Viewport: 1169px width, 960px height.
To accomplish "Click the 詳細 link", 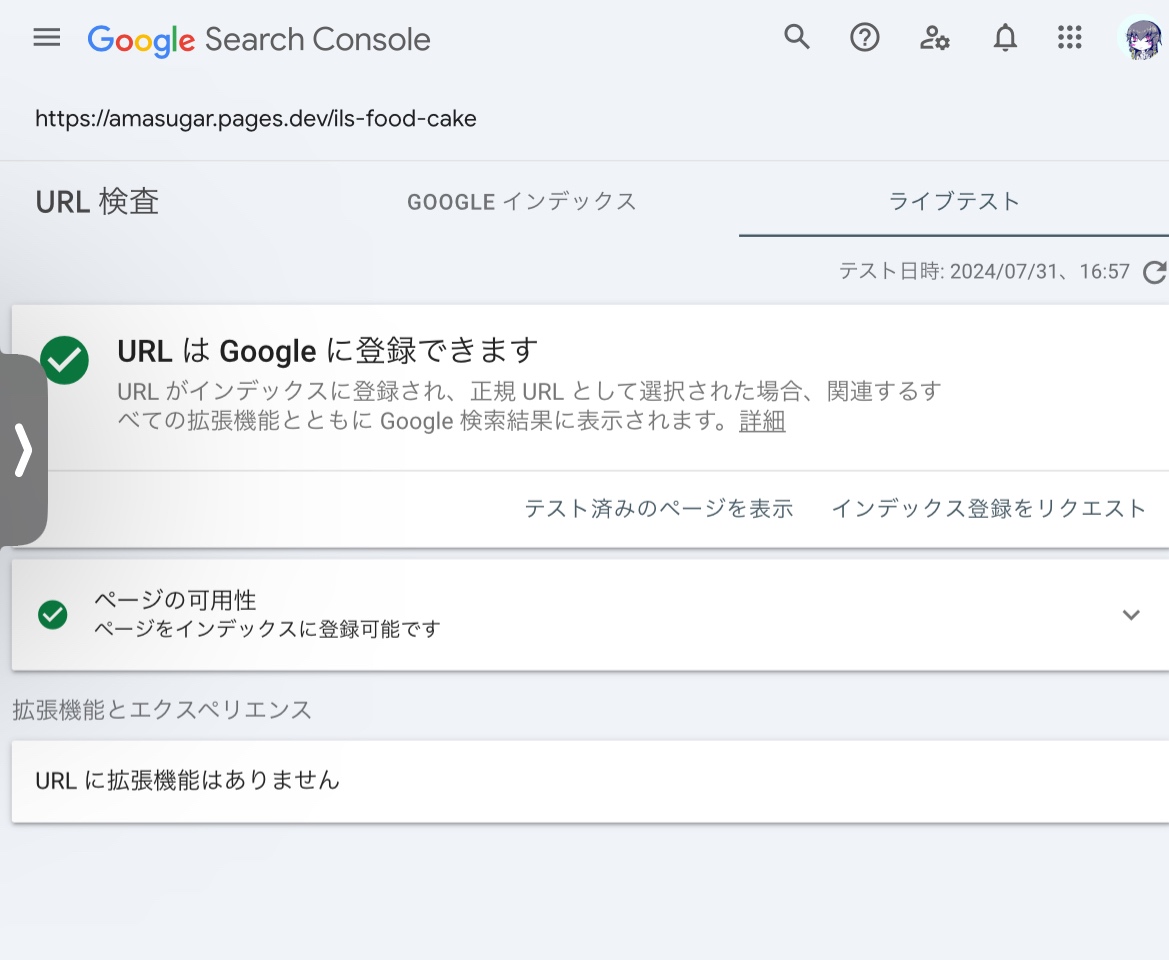I will tap(762, 421).
